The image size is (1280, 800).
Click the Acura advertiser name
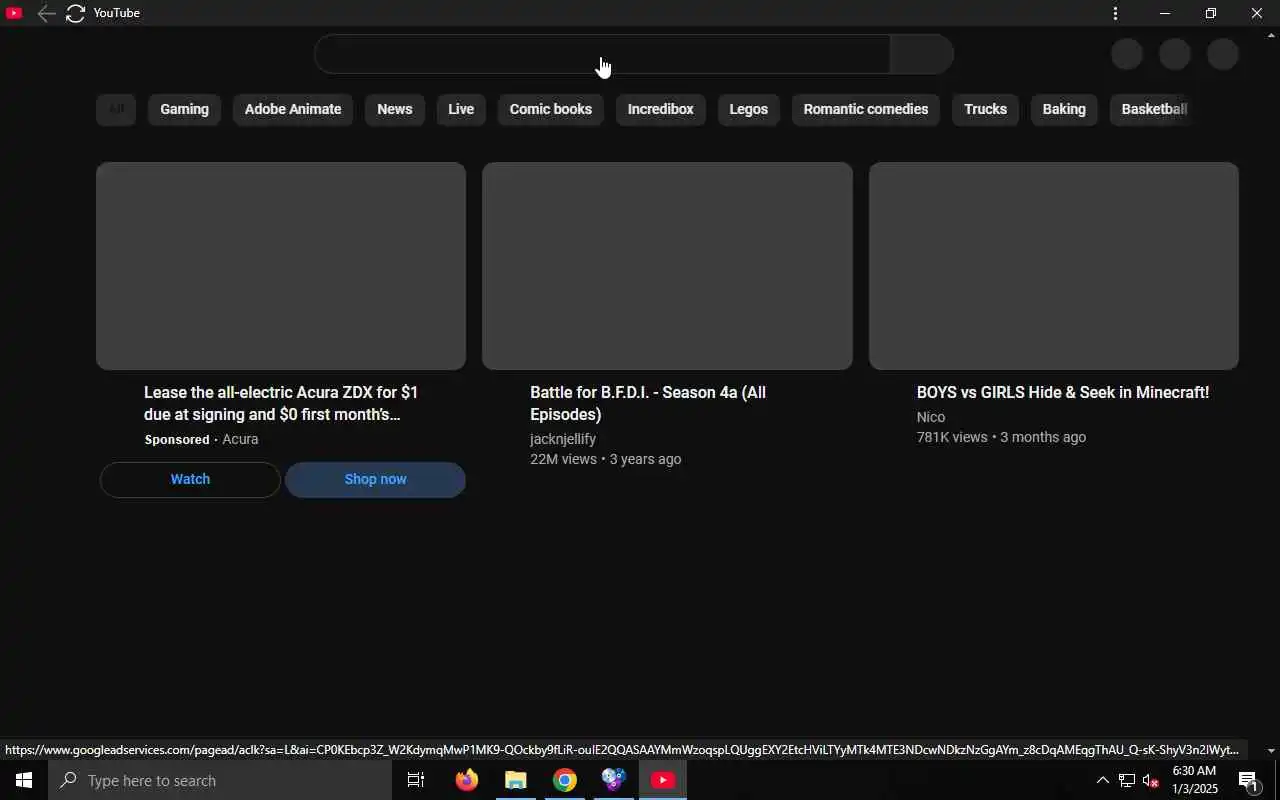coord(240,439)
